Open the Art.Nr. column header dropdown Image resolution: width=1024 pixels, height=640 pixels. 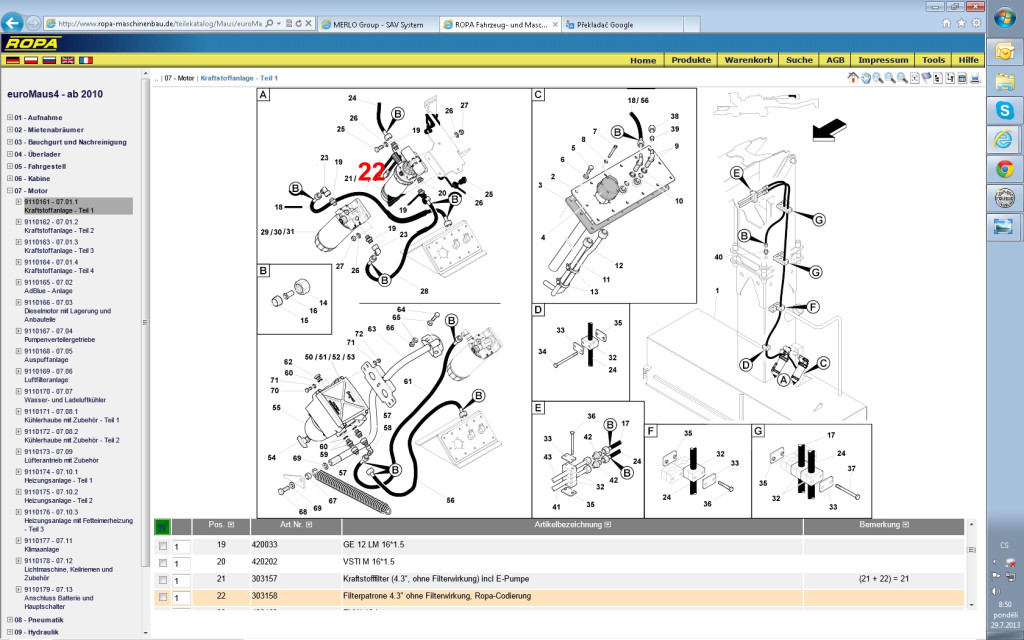click(309, 525)
